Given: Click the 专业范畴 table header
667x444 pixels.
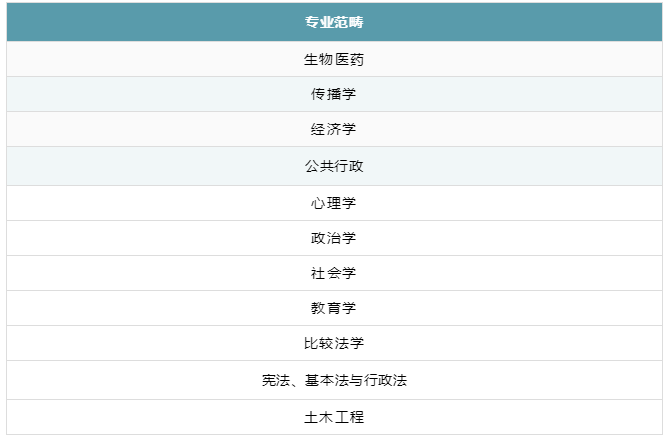Looking at the screenshot, I should coord(333,22).
